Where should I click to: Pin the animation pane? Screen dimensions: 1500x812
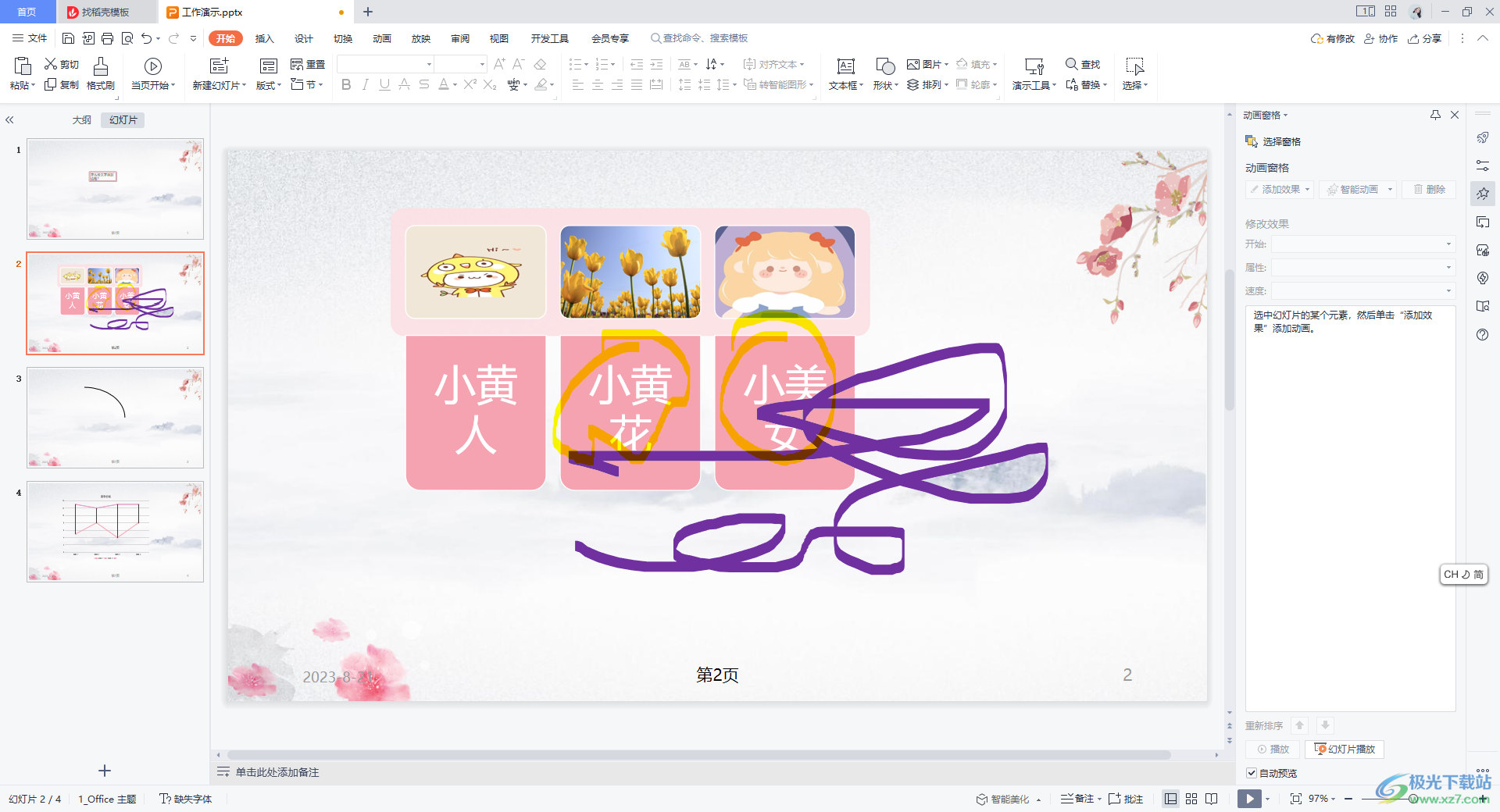(1435, 115)
